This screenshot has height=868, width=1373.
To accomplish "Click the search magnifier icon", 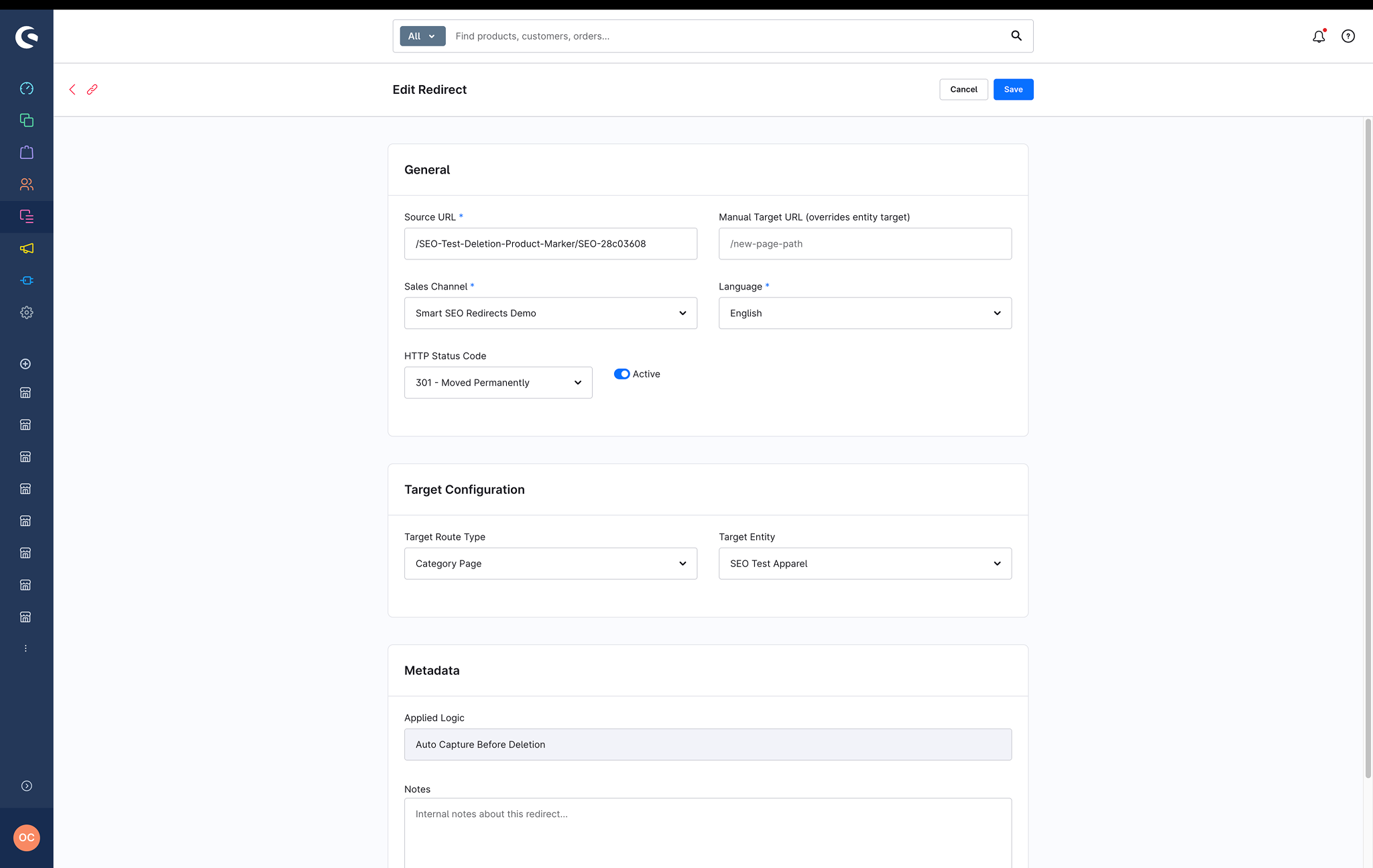I will click(x=1016, y=36).
